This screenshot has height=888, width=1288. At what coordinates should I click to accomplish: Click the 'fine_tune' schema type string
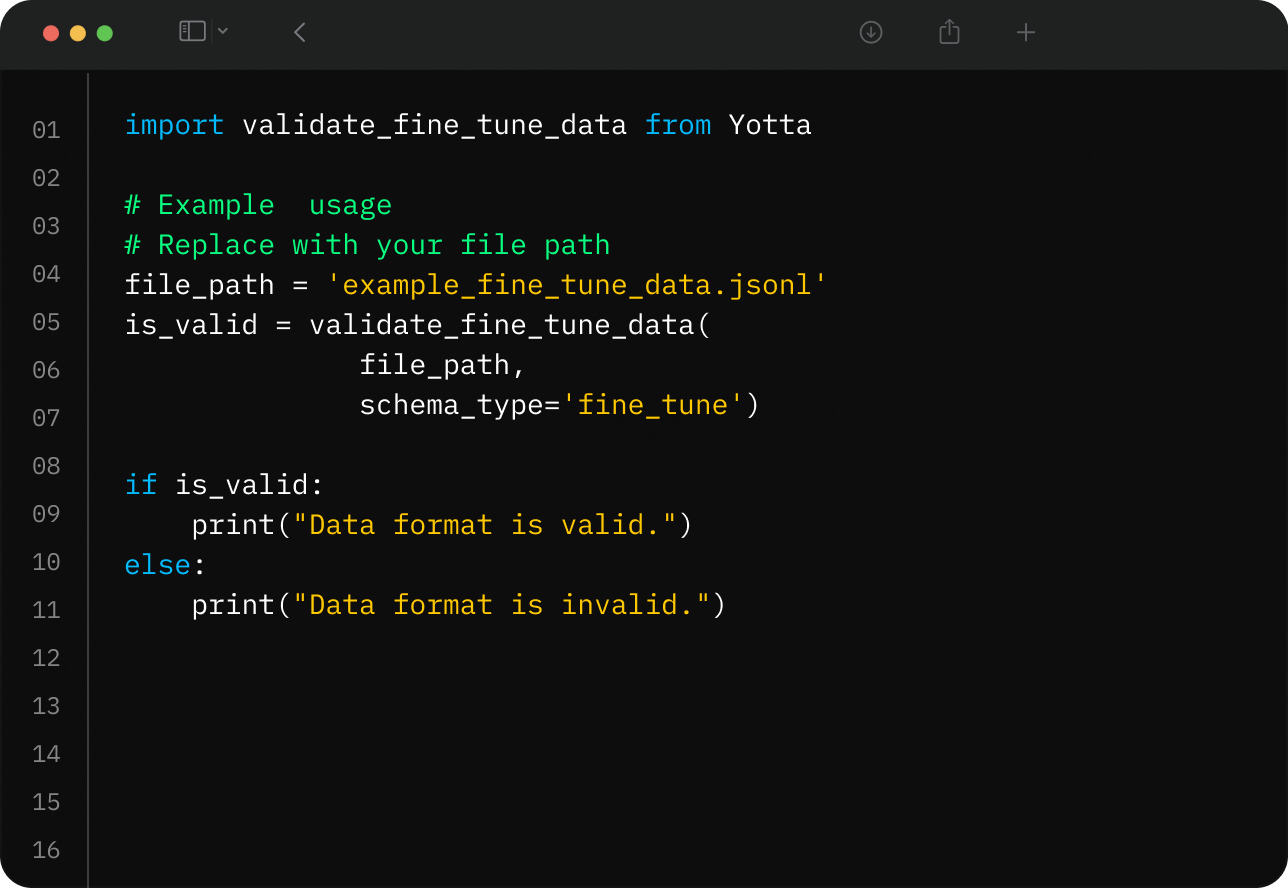click(x=652, y=405)
